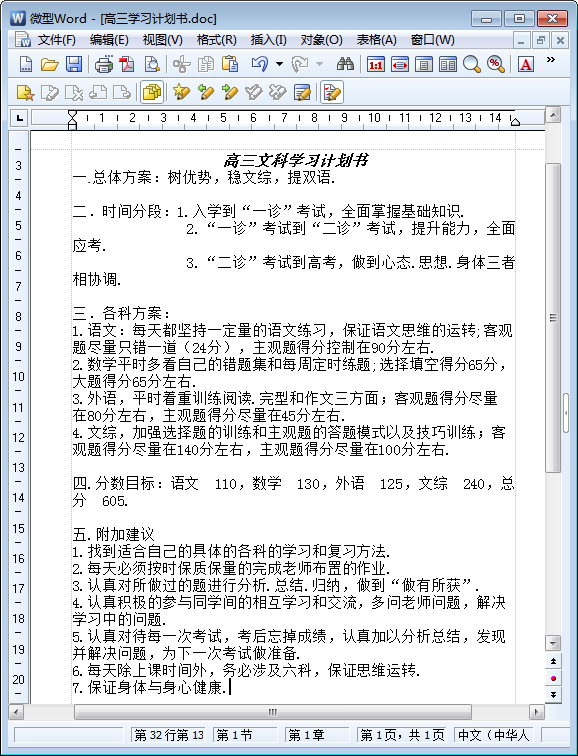Click the browse object red dot button
Screen dimensions: 578x756
[553, 678]
